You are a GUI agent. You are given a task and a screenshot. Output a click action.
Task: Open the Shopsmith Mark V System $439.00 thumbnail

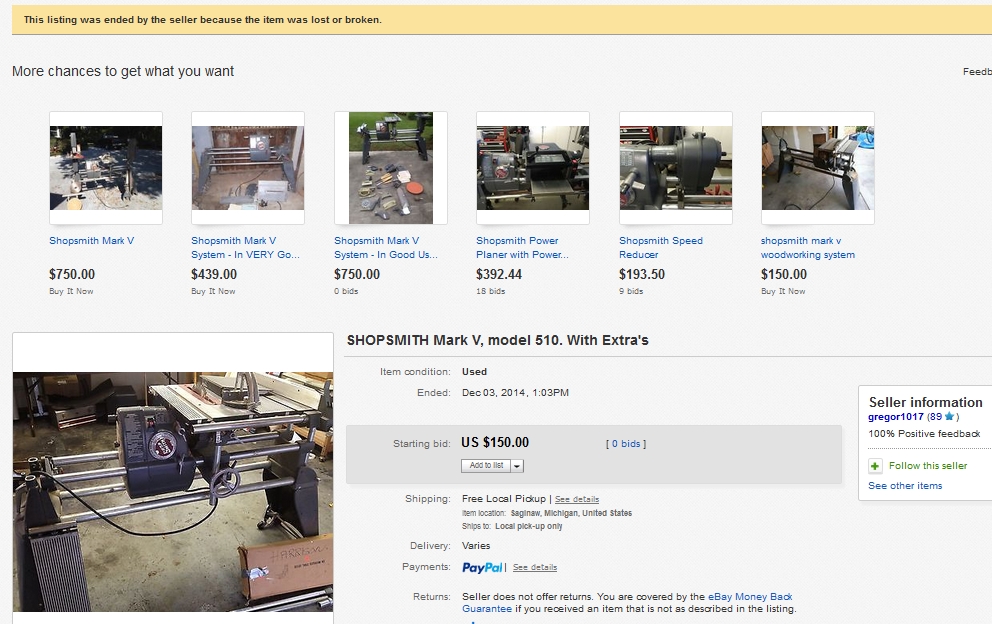pos(248,168)
